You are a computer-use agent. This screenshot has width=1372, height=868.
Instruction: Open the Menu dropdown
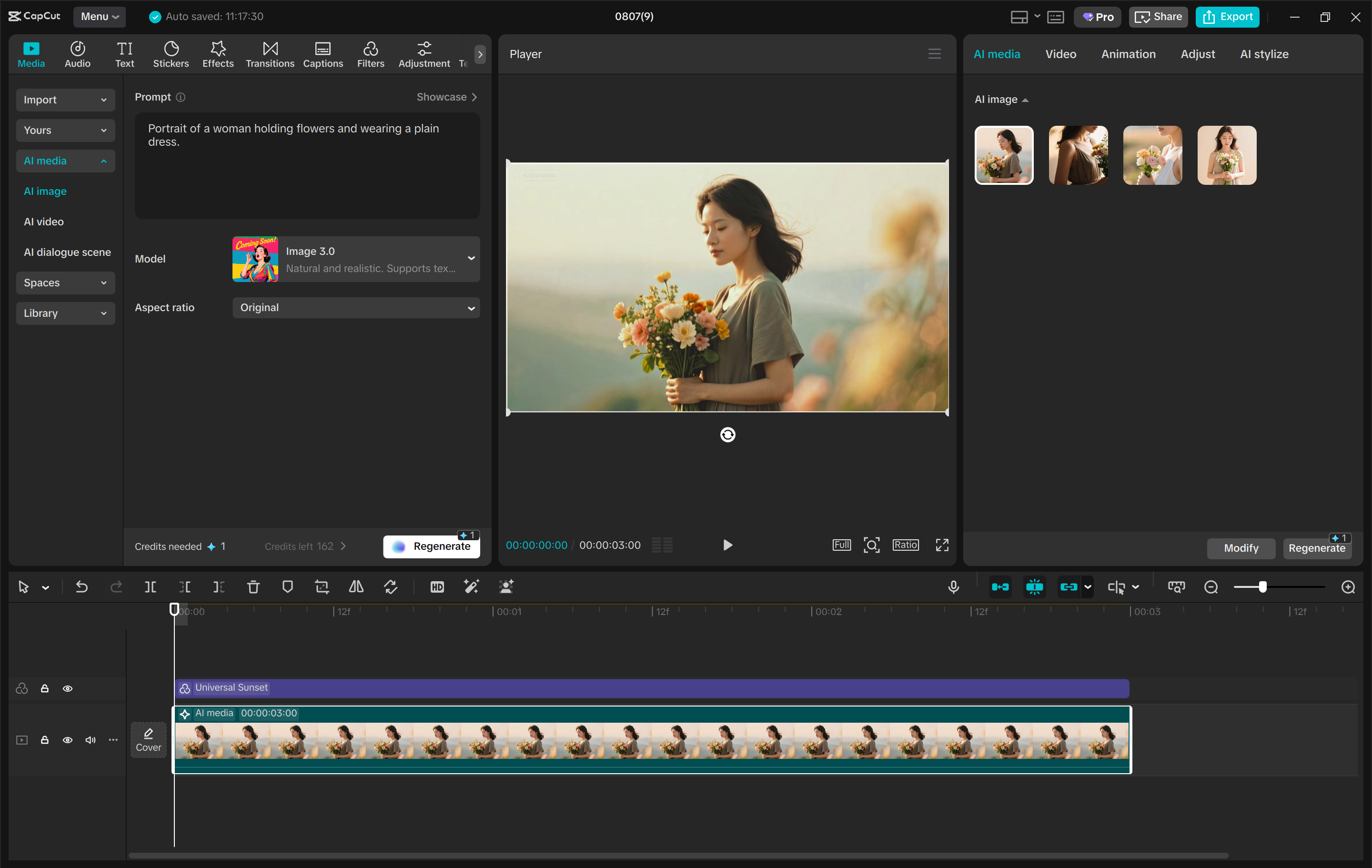tap(99, 17)
